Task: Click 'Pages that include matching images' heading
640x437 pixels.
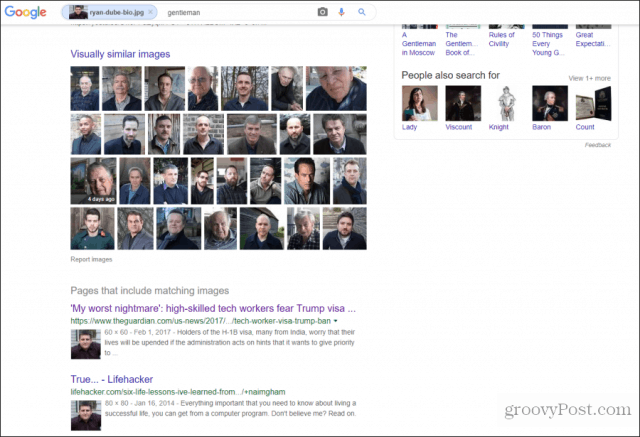Action: (x=150, y=291)
